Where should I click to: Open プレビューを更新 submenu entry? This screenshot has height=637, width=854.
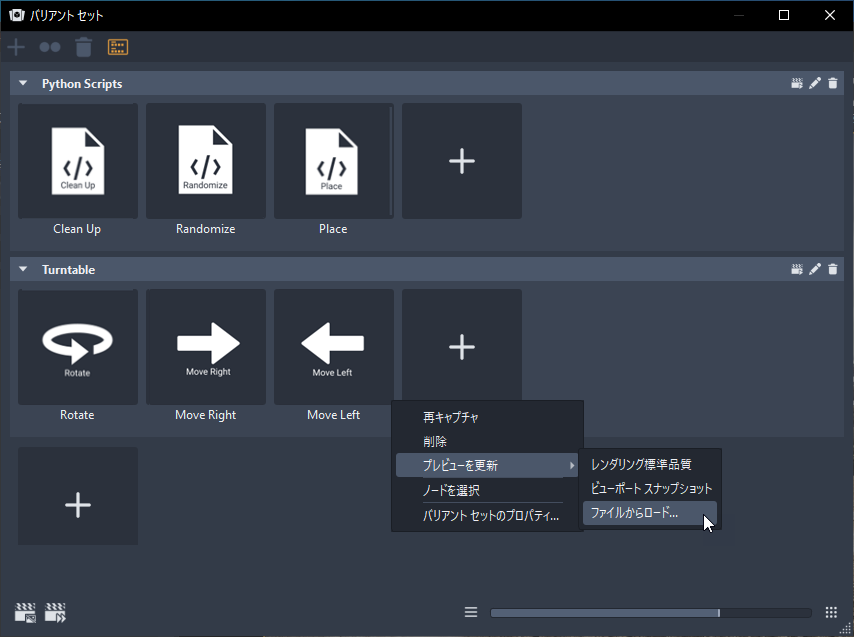(487, 466)
